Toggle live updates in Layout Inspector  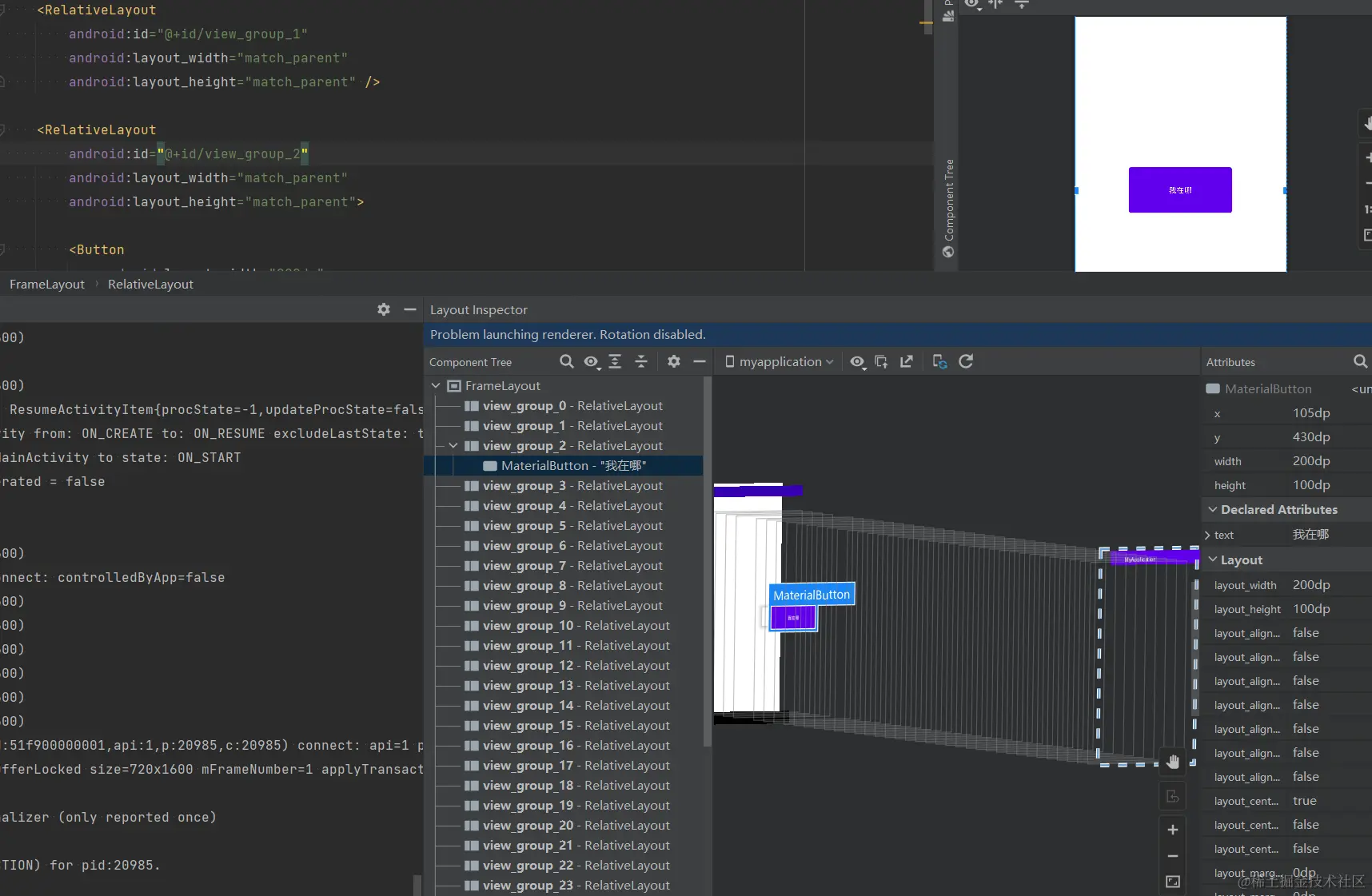click(939, 361)
